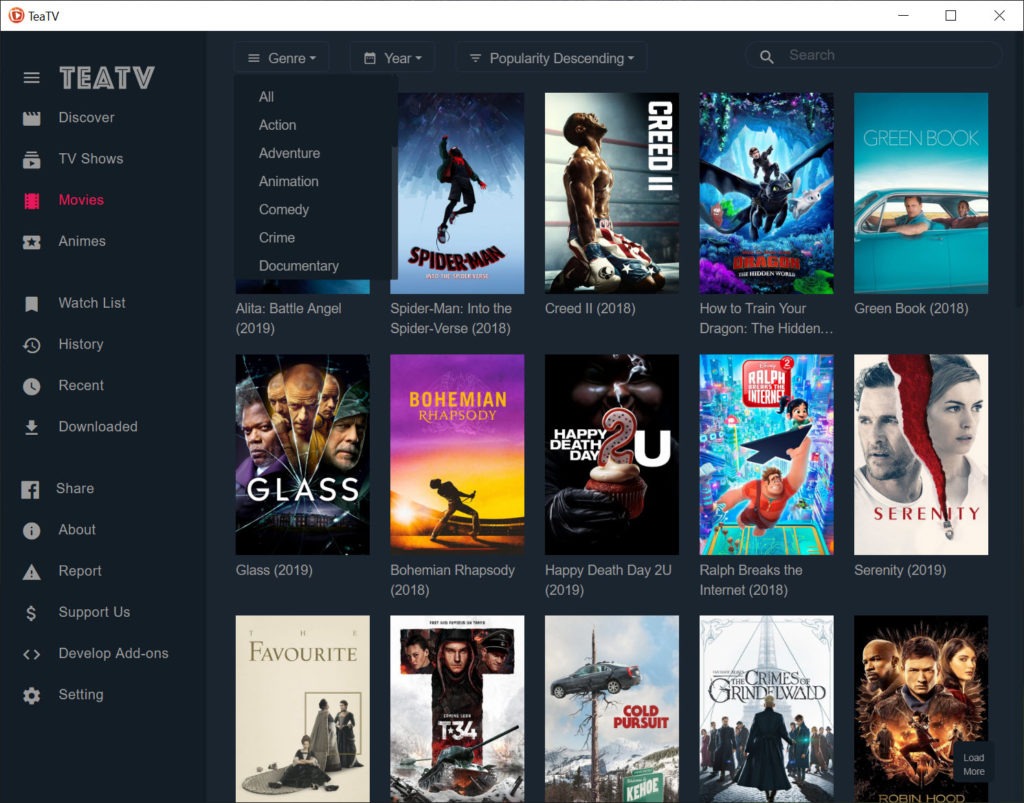Click the Creed II (2018) title text

pyautogui.click(x=590, y=308)
